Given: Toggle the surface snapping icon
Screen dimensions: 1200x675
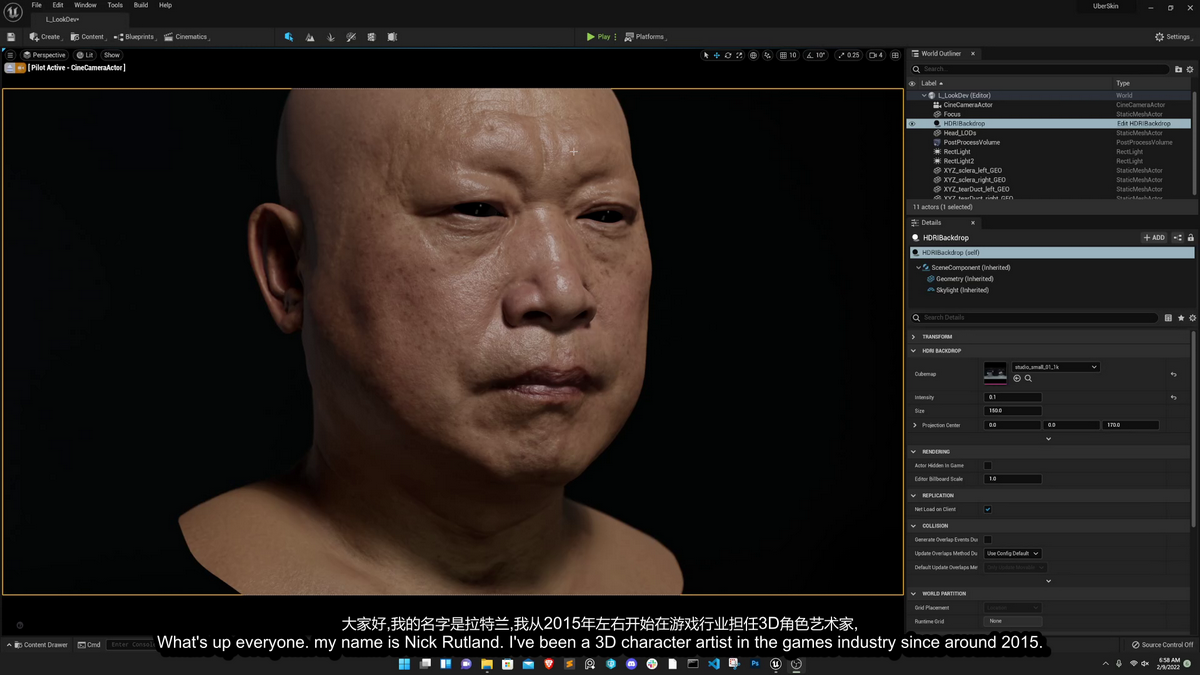Looking at the screenshot, I should click(x=768, y=55).
